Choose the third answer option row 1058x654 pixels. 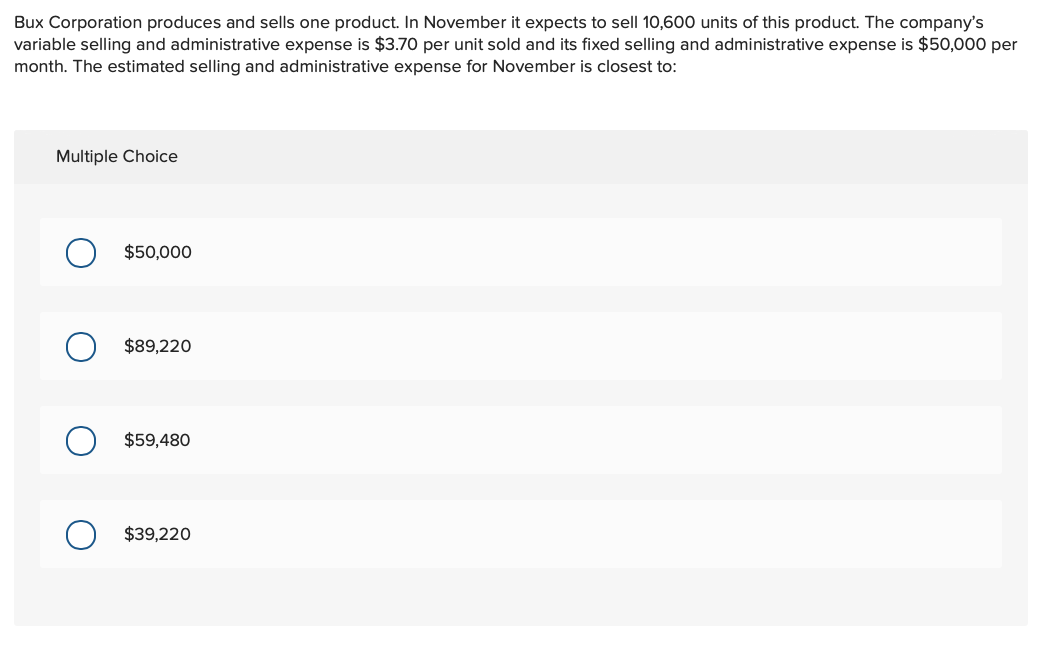point(520,440)
